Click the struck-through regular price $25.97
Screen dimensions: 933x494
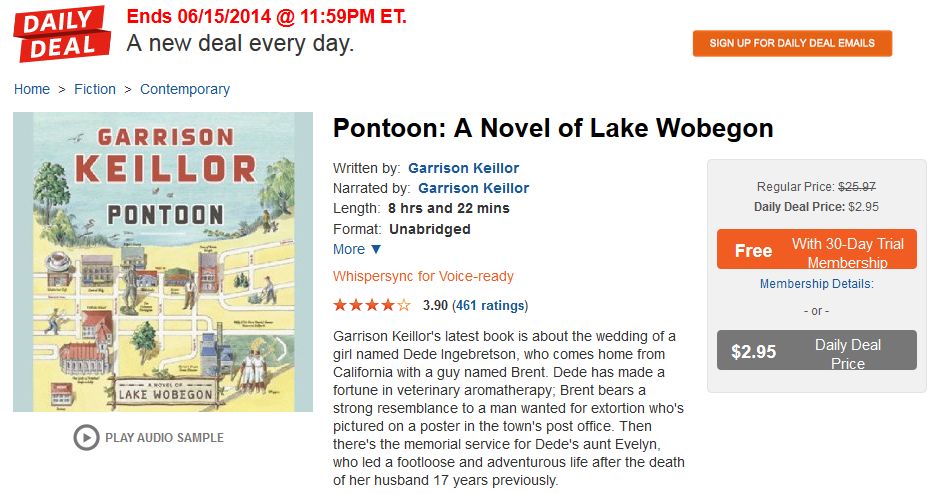[x=856, y=186]
